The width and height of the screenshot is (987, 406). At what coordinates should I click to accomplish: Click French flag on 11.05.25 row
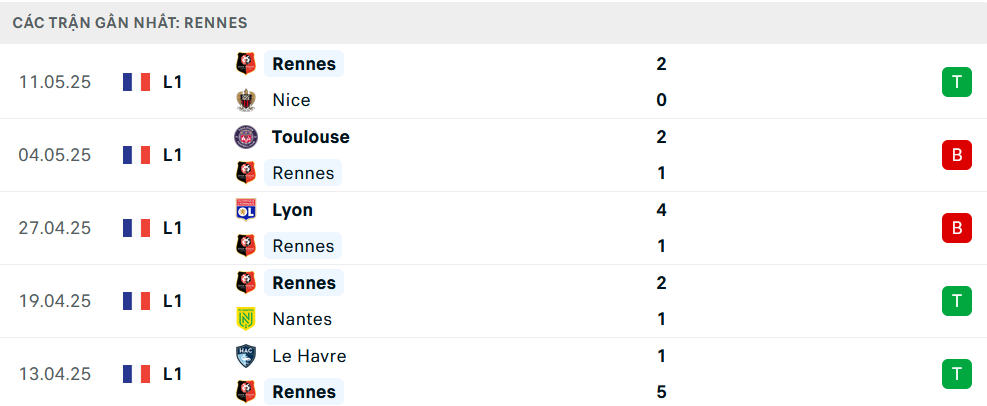137,82
